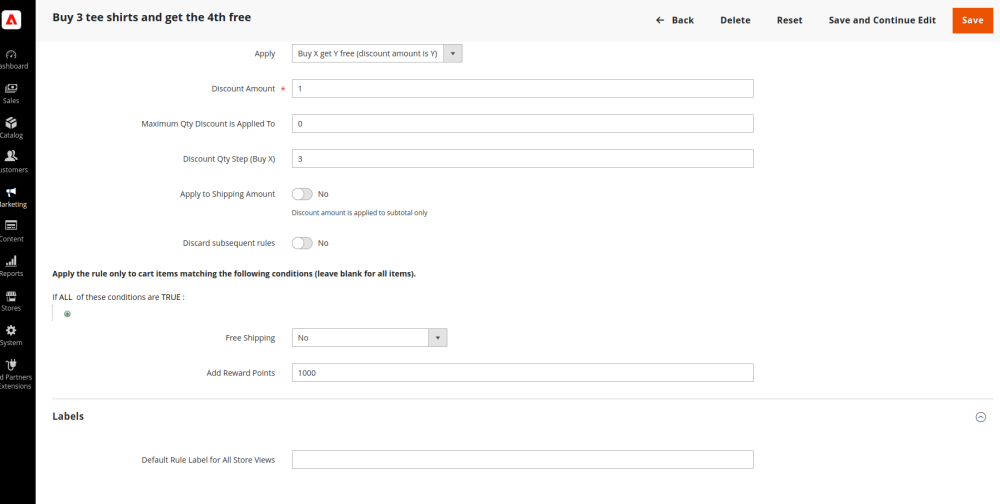The width and height of the screenshot is (1000, 504).
Task: Click the Back button
Action: [x=675, y=20]
